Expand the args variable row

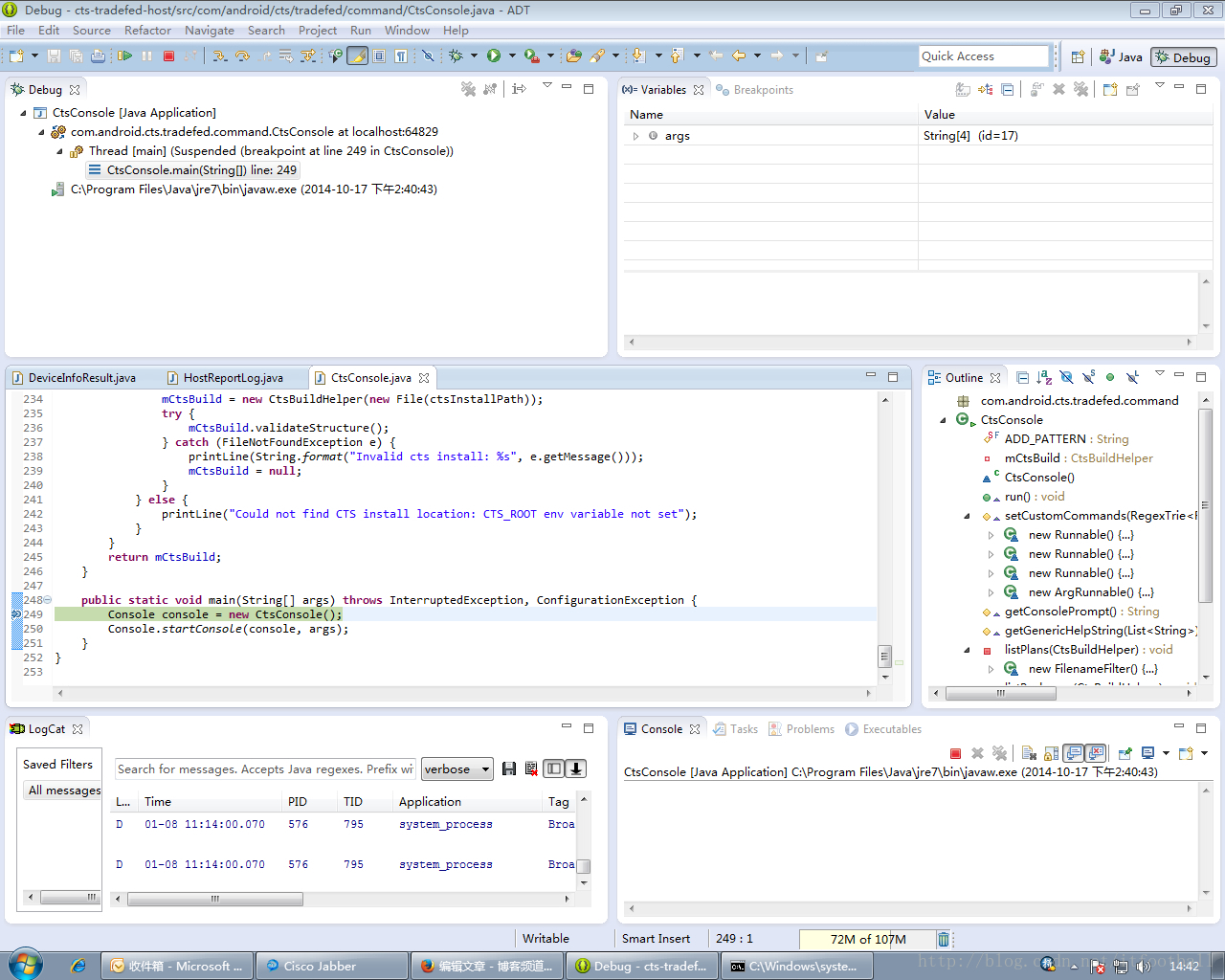[x=635, y=136]
